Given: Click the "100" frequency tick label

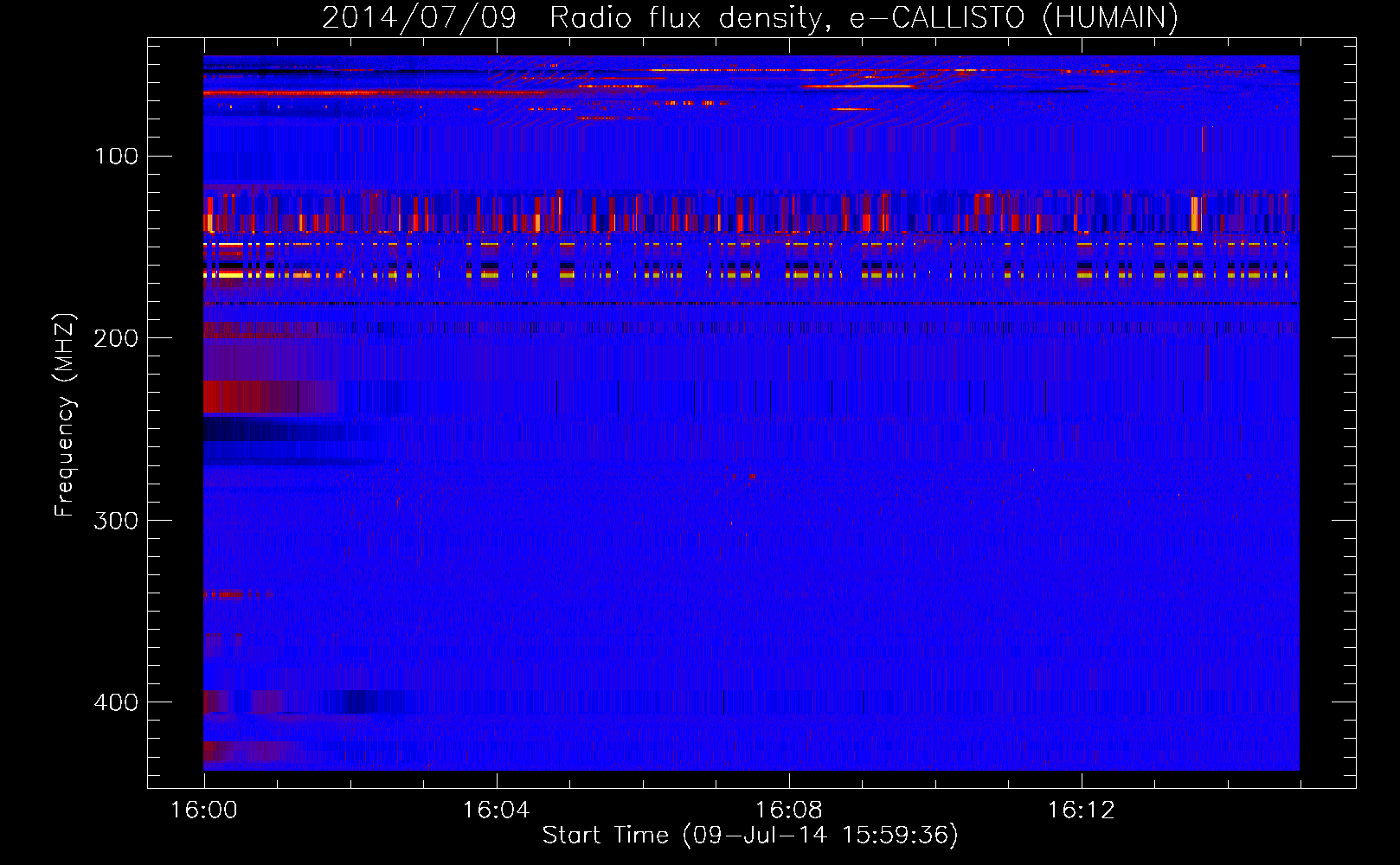Looking at the screenshot, I should click(117, 157).
